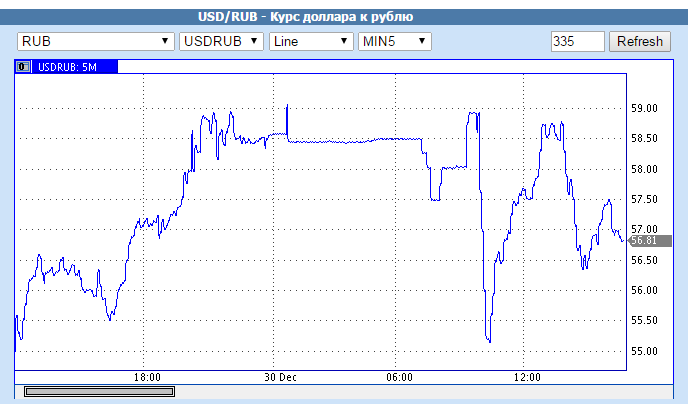
Task: Focus the input field containing 335
Action: point(577,41)
